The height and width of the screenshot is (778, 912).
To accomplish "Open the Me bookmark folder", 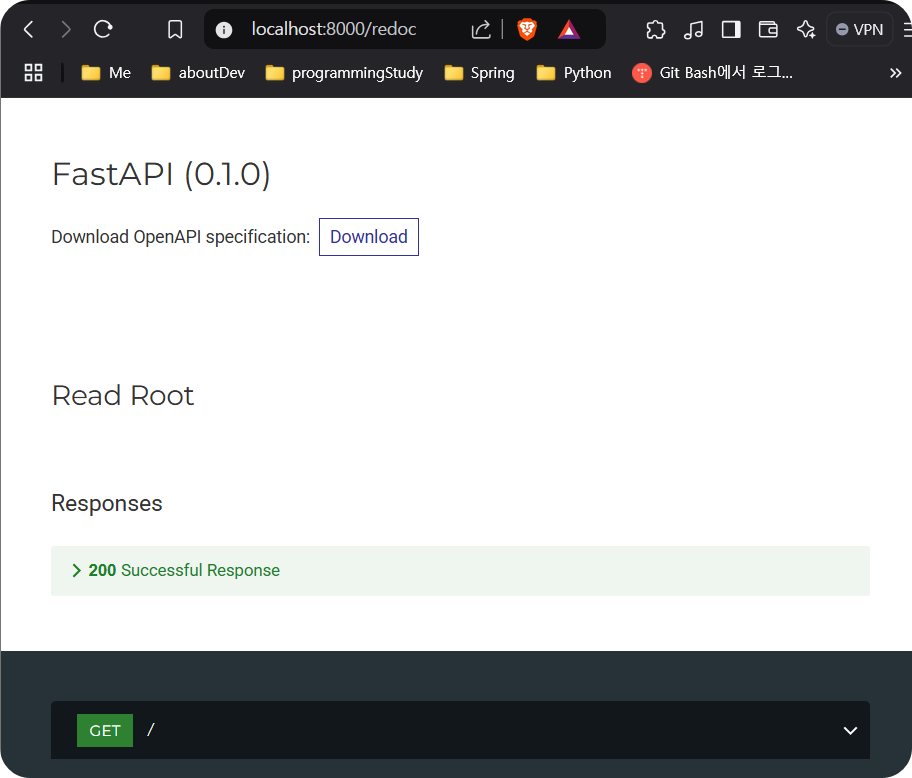I will click(x=106, y=73).
